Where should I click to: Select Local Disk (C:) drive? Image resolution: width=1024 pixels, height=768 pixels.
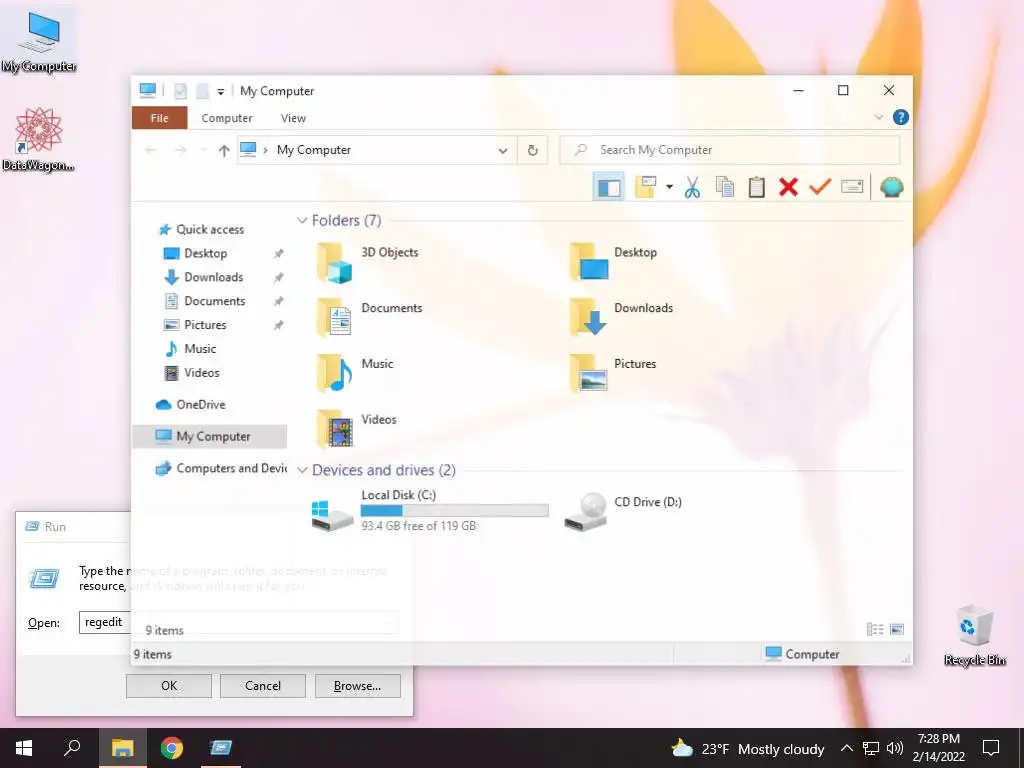click(x=430, y=511)
